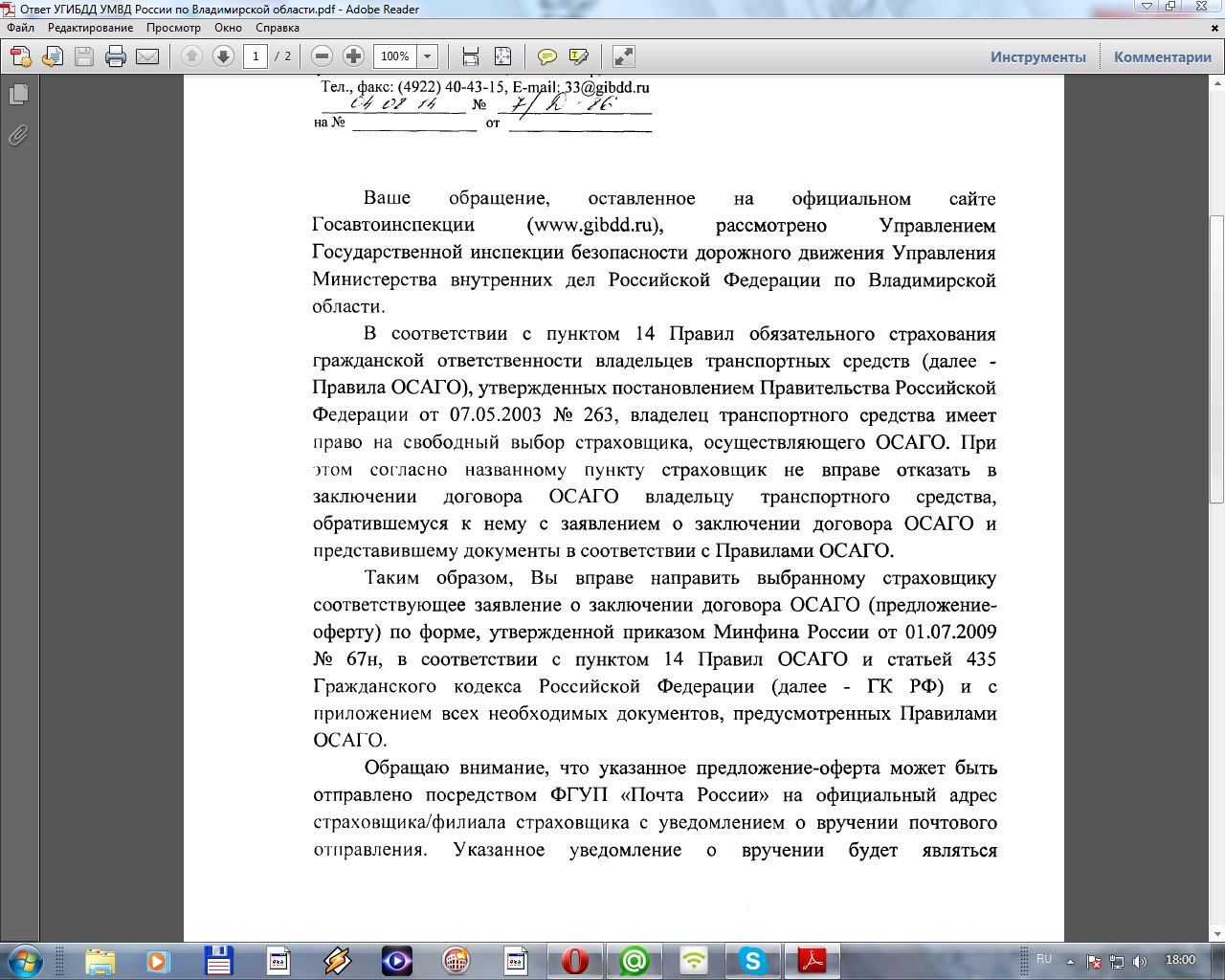Viewport: 1225px width, 980px height.
Task: Open the zoom level dropdown arrow
Action: pos(428,56)
